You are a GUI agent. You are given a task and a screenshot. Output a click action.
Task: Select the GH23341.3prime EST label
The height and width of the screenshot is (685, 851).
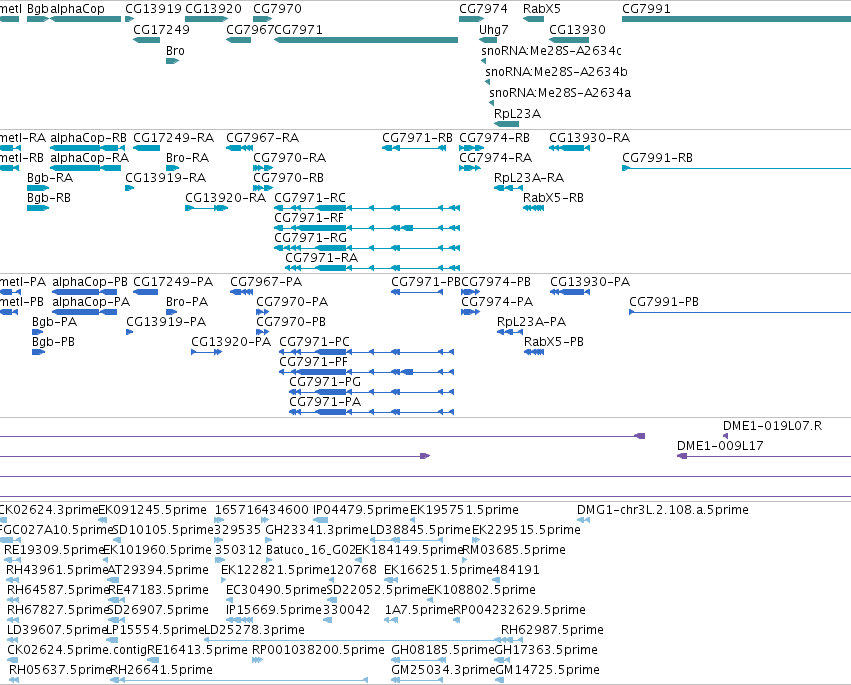click(317, 530)
